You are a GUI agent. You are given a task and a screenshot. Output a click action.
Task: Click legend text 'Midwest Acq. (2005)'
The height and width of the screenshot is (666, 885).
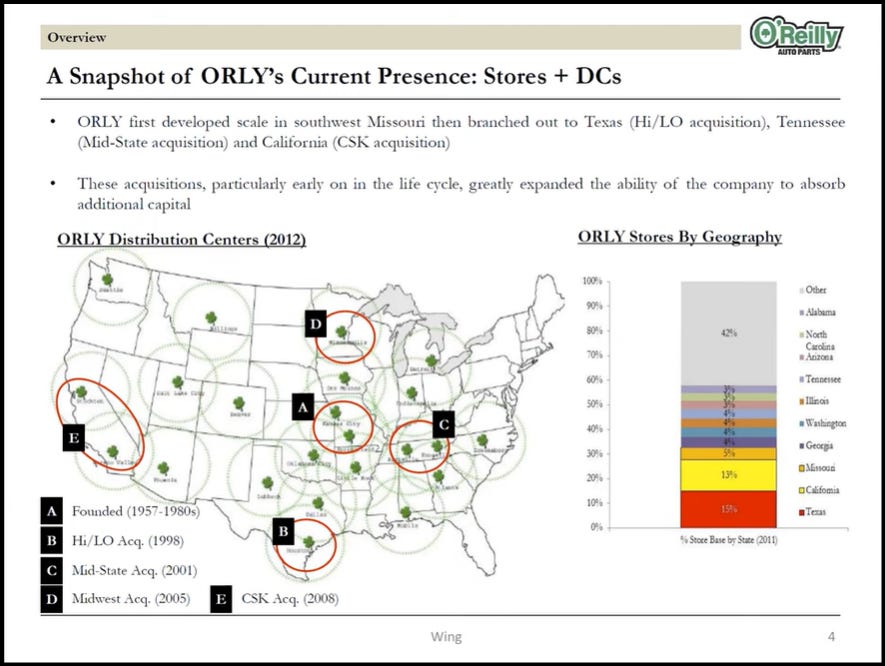[131, 598]
